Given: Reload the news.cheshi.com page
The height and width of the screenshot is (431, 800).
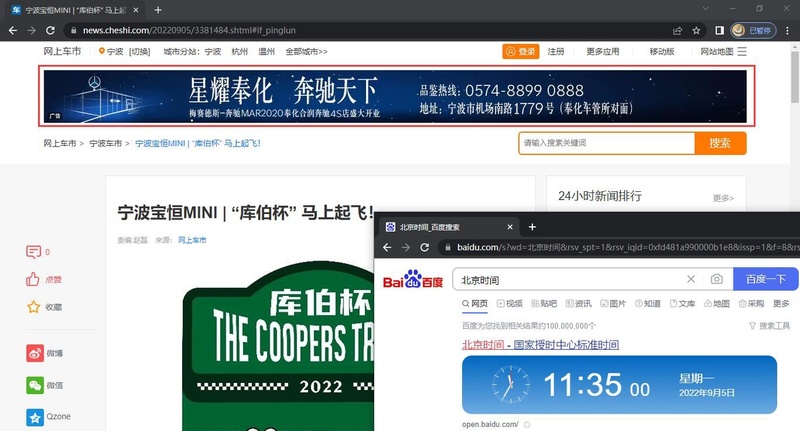Looking at the screenshot, I should tap(50, 31).
